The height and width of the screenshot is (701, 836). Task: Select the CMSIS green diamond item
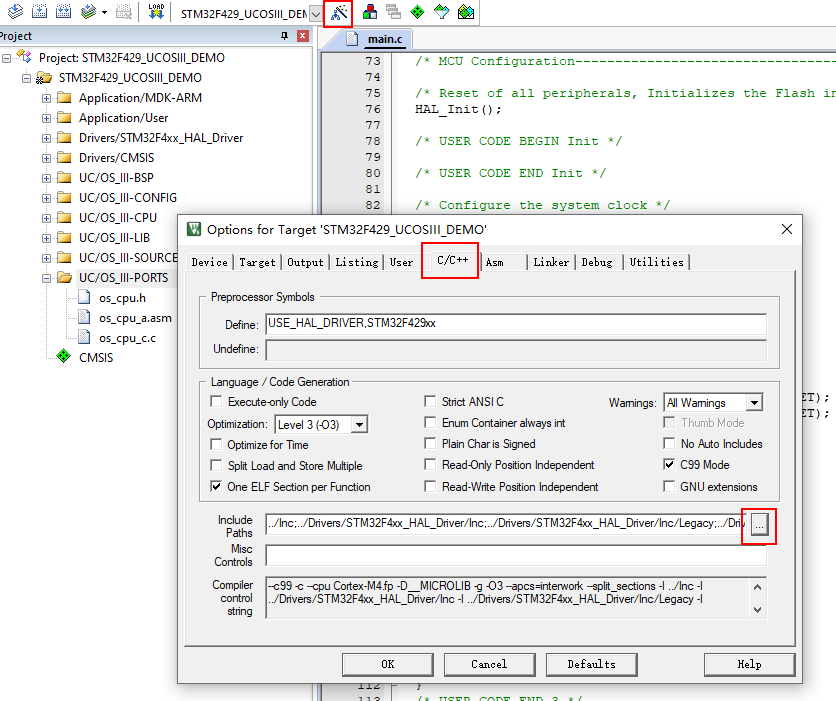coord(63,356)
